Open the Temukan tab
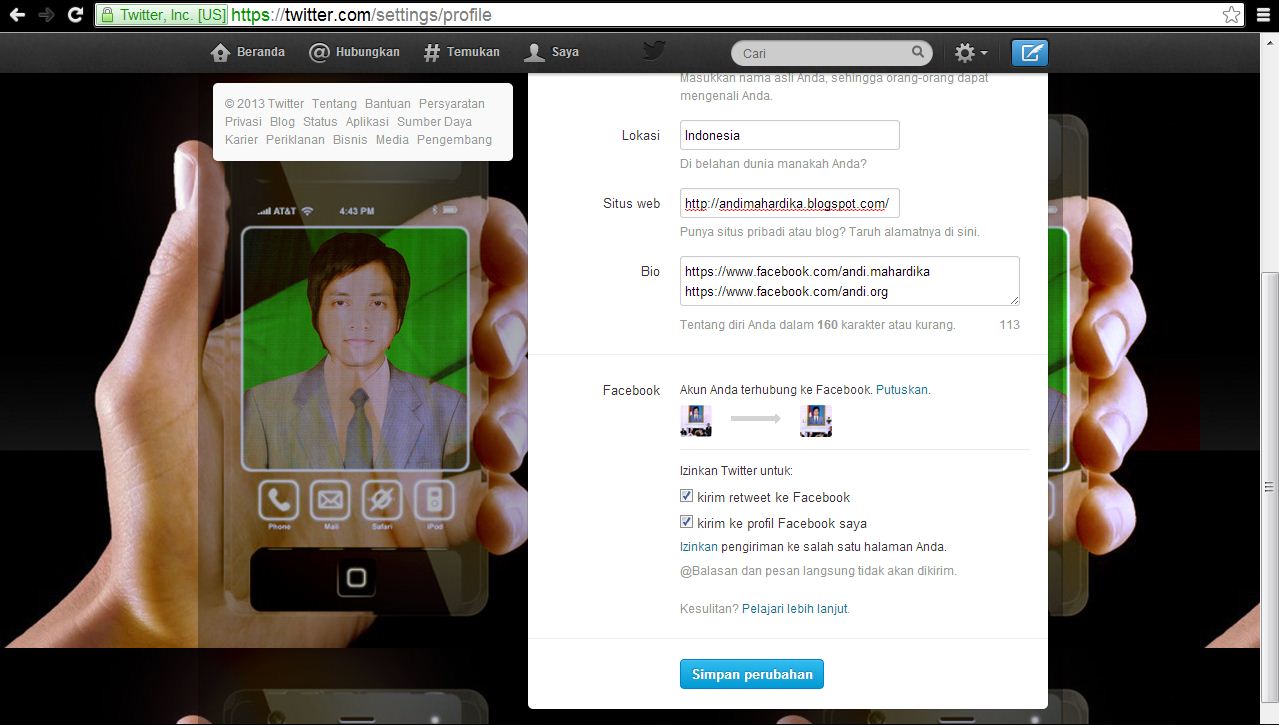Screen dimensions: 1279x725 (461, 52)
